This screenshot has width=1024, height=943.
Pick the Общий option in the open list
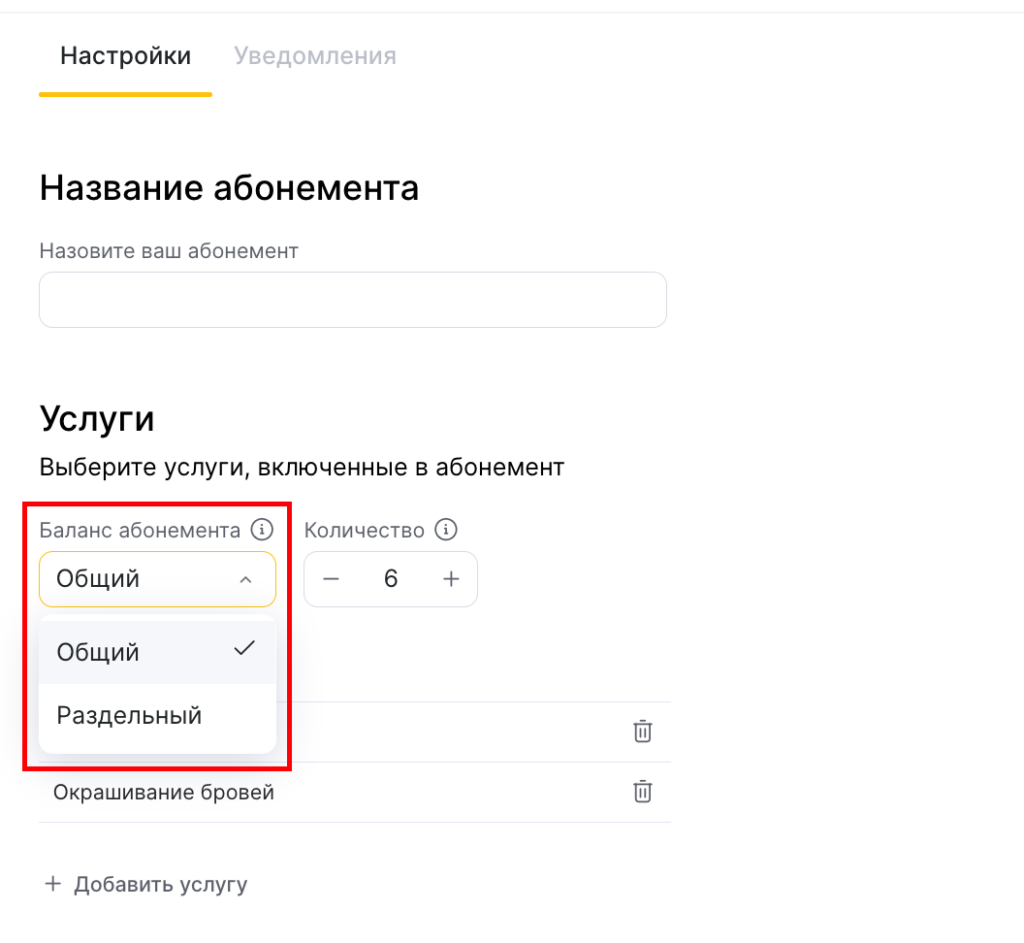pos(98,652)
